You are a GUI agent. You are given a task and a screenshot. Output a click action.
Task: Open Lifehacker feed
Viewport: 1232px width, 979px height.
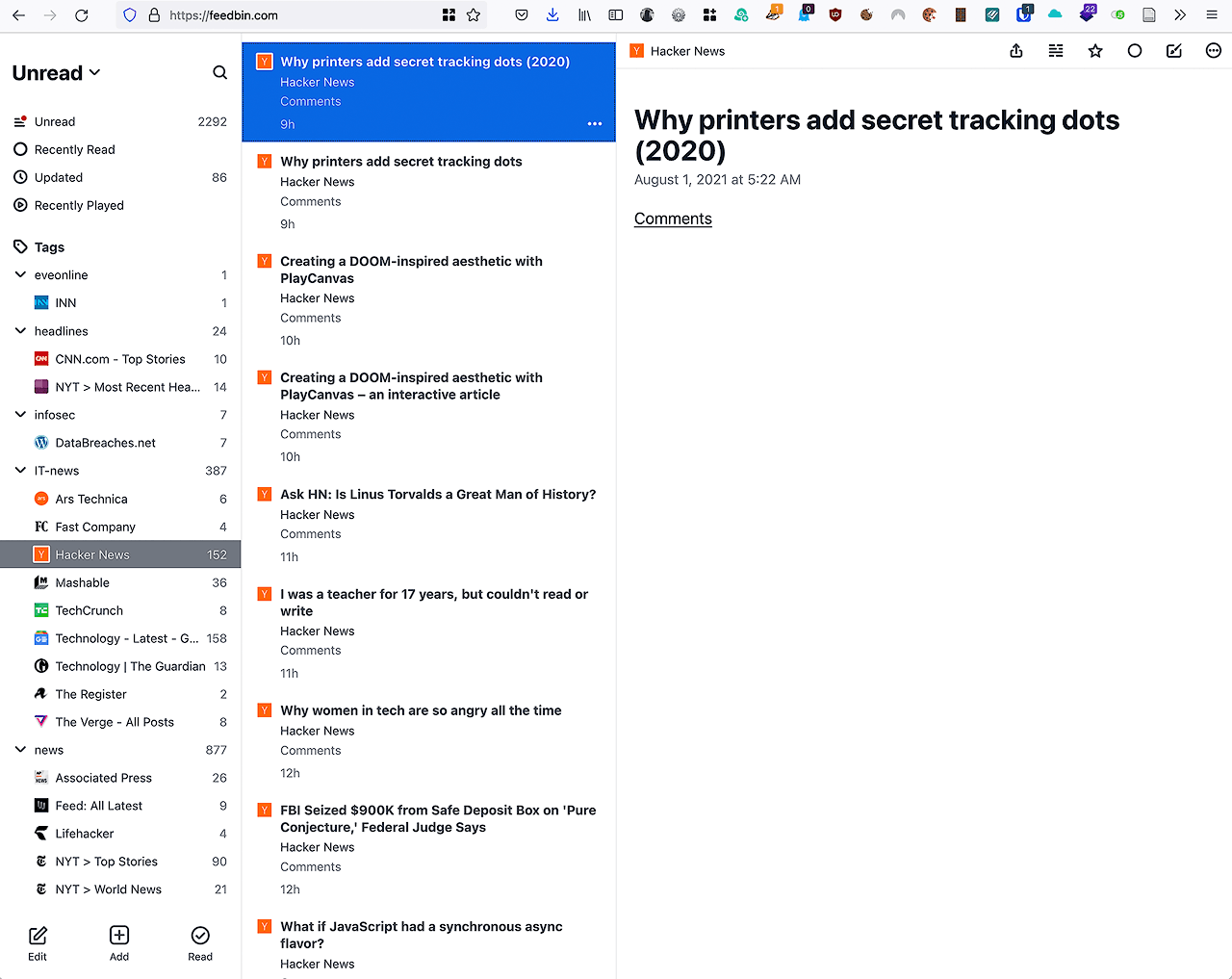[120, 834]
